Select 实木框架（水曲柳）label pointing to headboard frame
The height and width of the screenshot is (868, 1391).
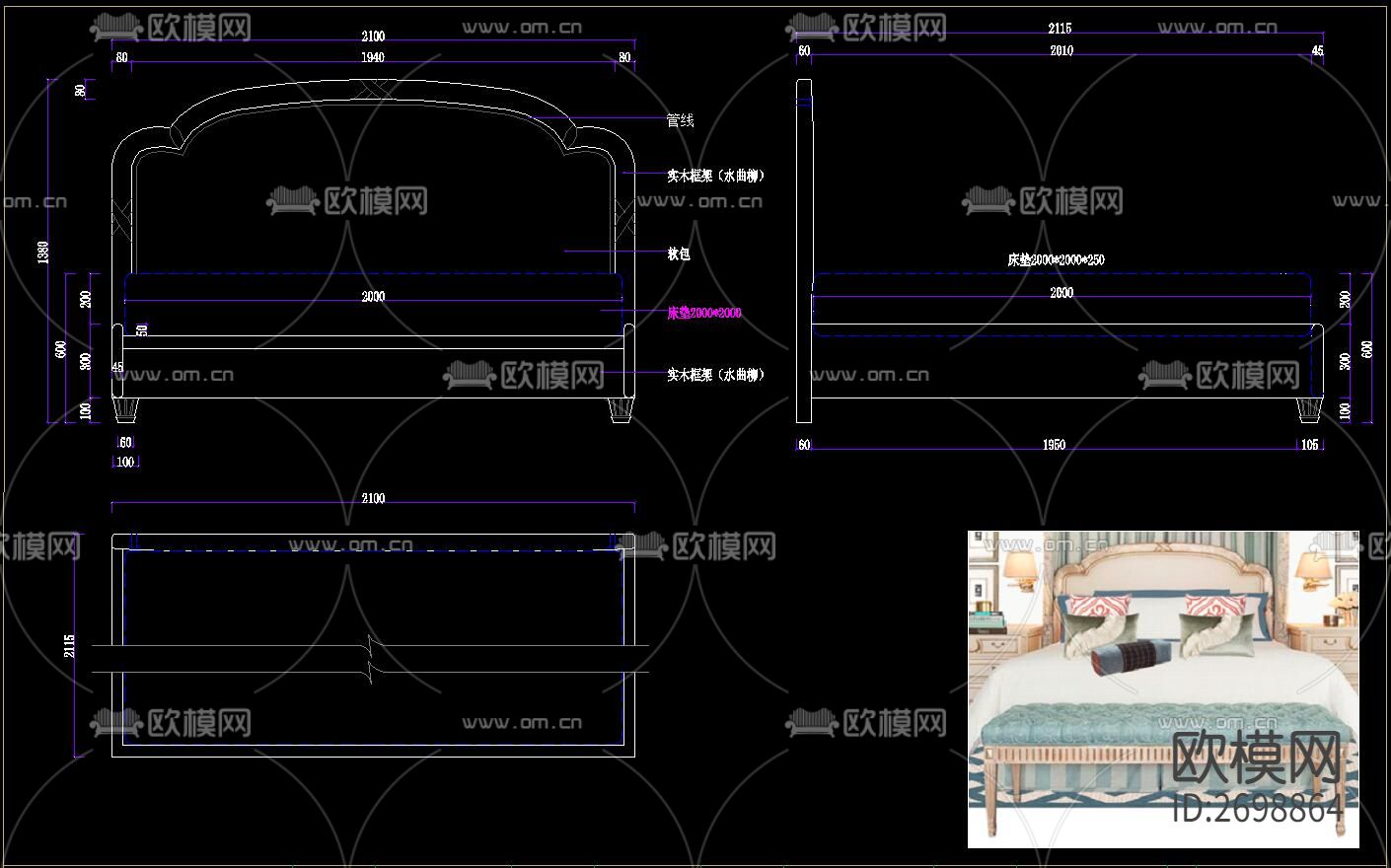coord(716,176)
